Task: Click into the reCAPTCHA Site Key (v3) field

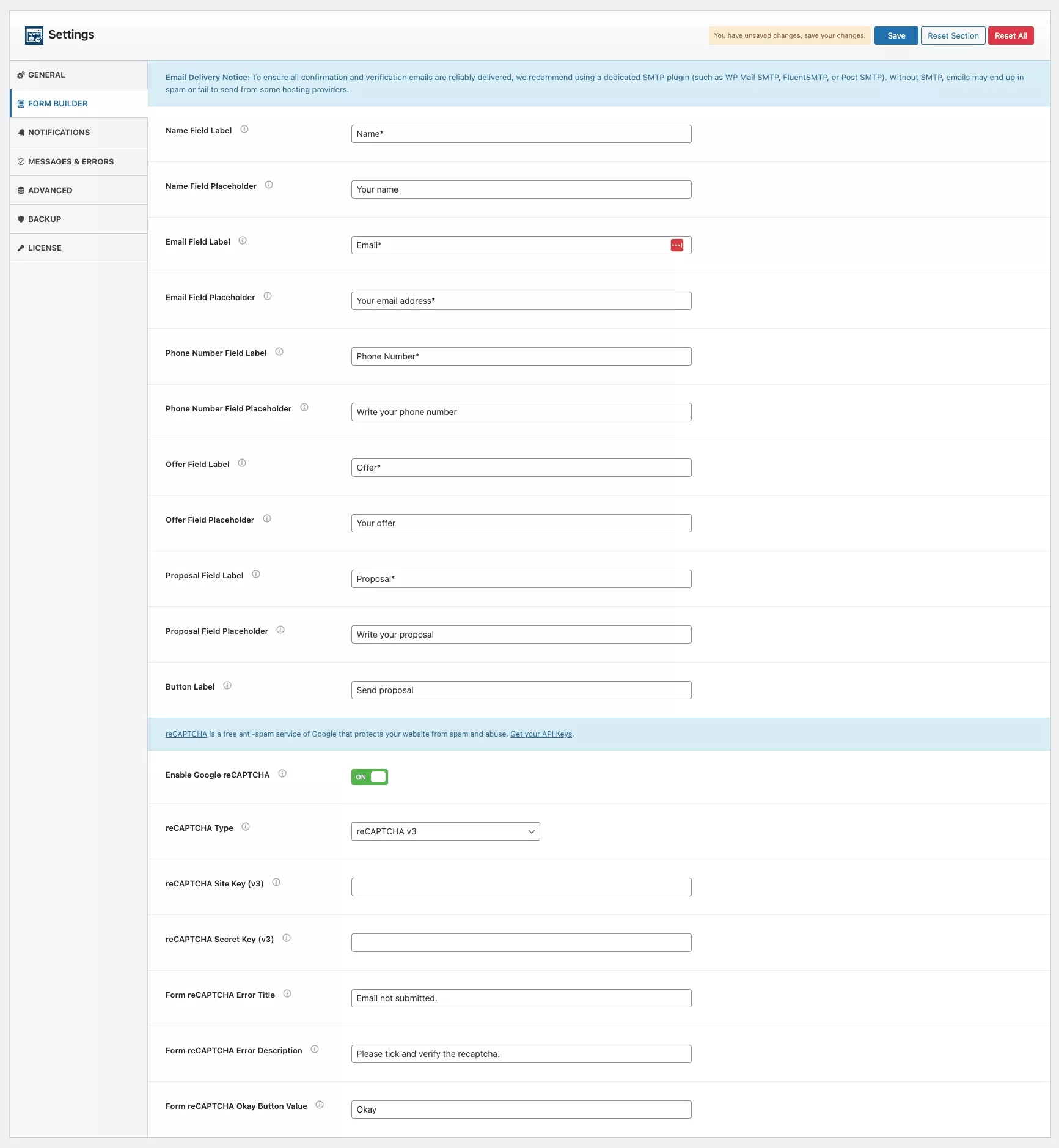Action: 521,887
